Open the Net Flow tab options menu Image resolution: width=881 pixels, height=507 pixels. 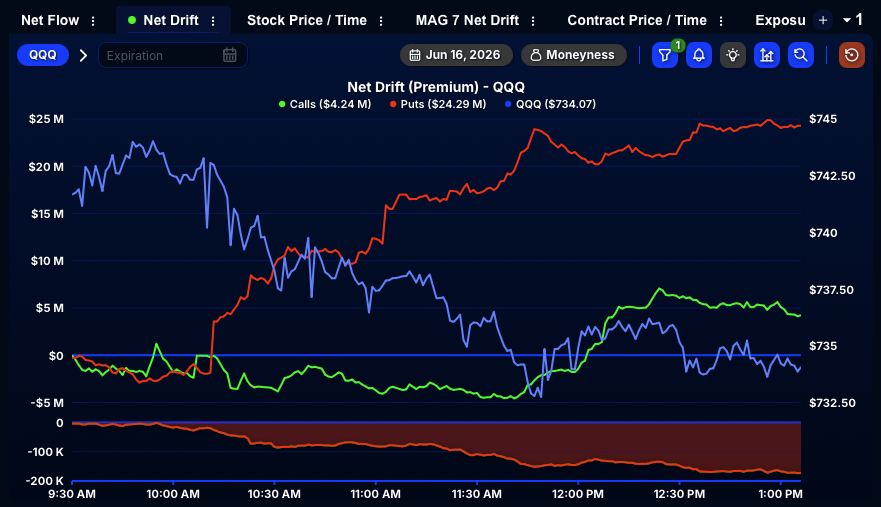[93, 21]
